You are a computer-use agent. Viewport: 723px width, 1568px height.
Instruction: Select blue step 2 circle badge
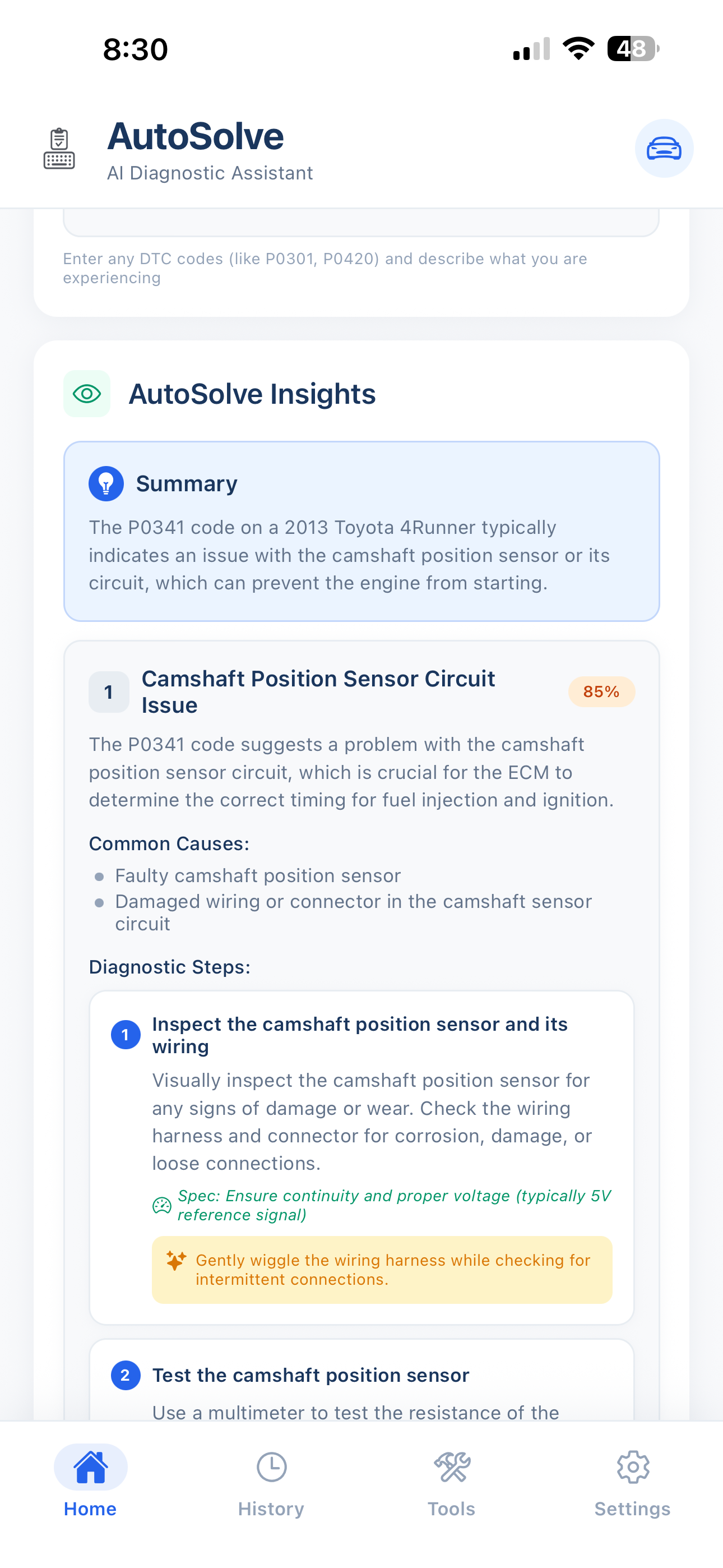point(126,1375)
